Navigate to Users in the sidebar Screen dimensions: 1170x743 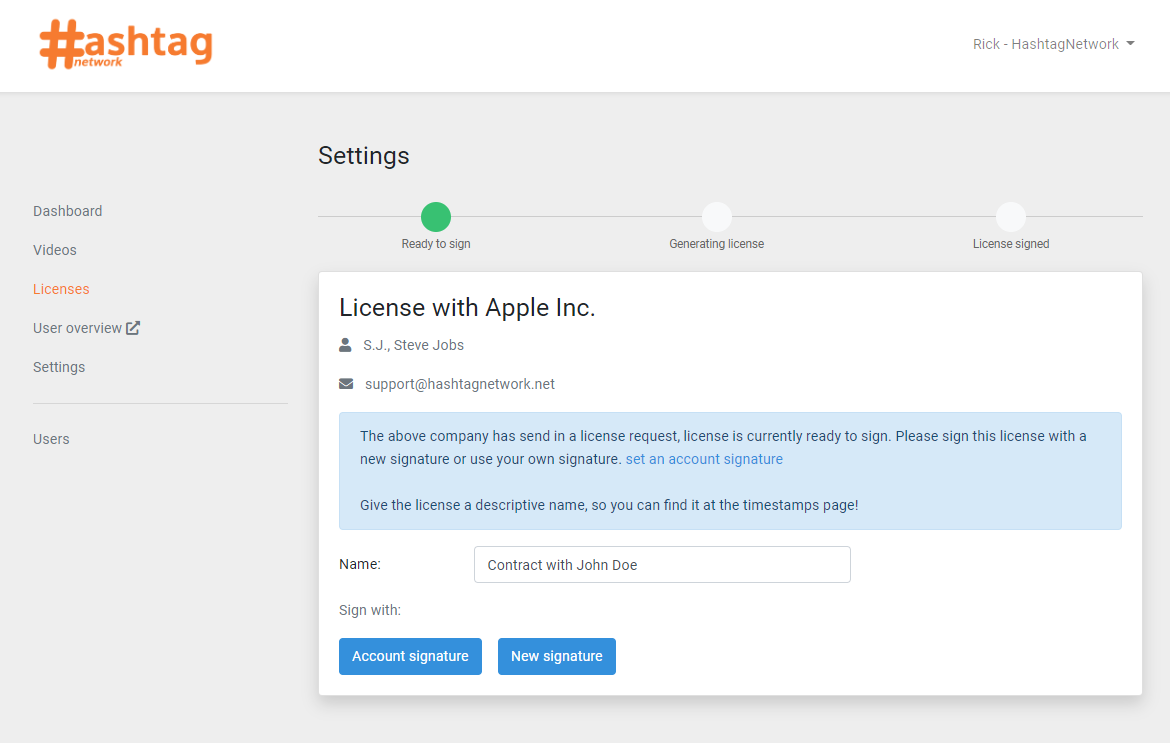(51, 439)
